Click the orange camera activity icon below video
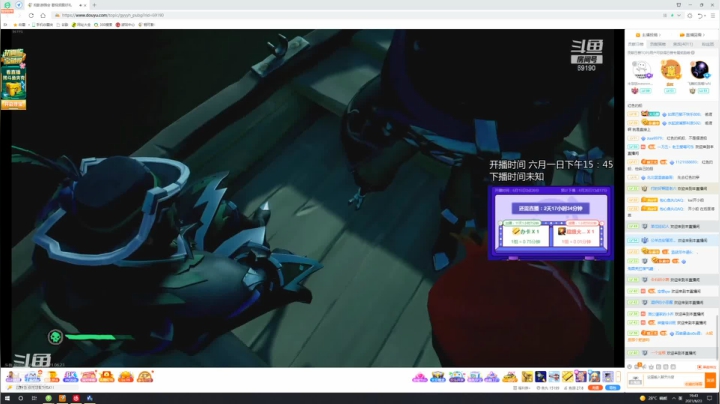Screen dimensions: 720x404 tap(107, 377)
